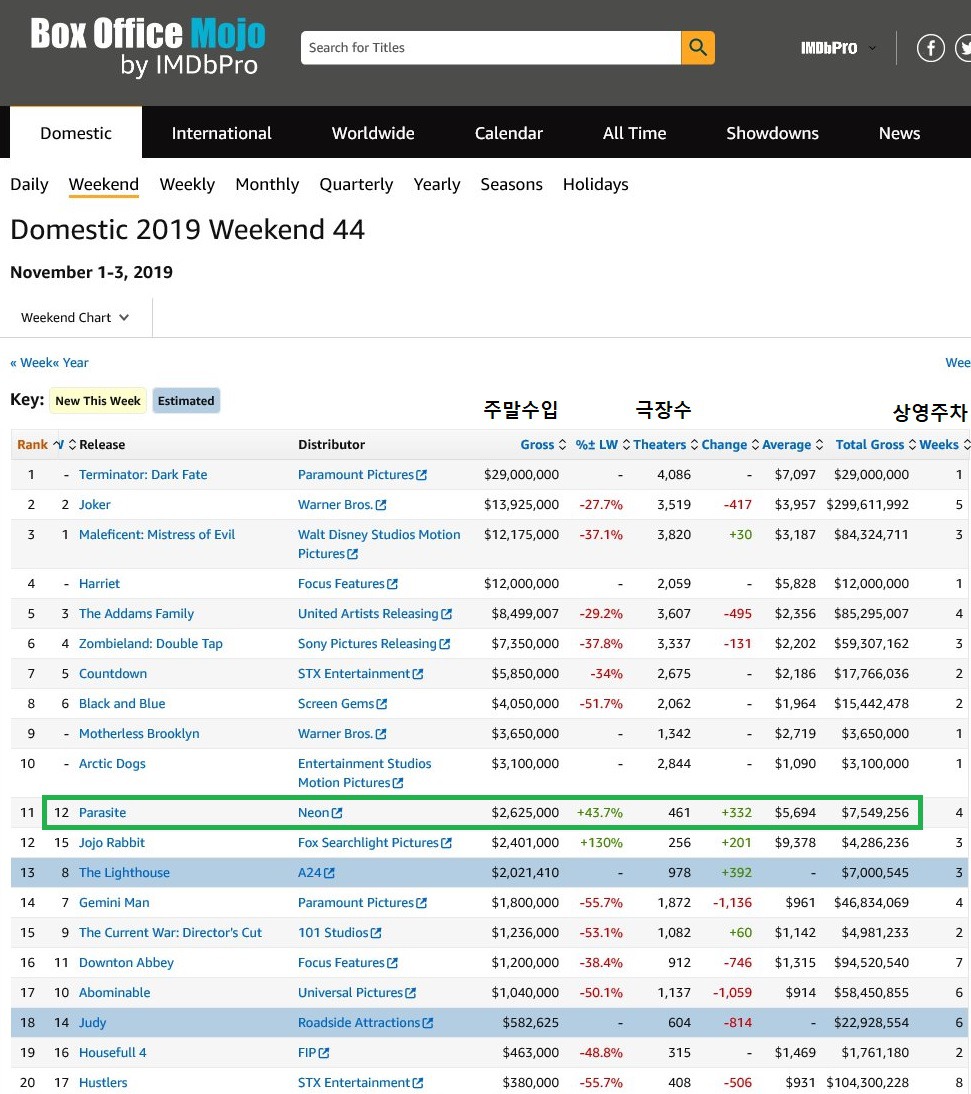Open external link icon next to Roadside Attractions
This screenshot has width=971, height=1094.
click(x=428, y=1023)
